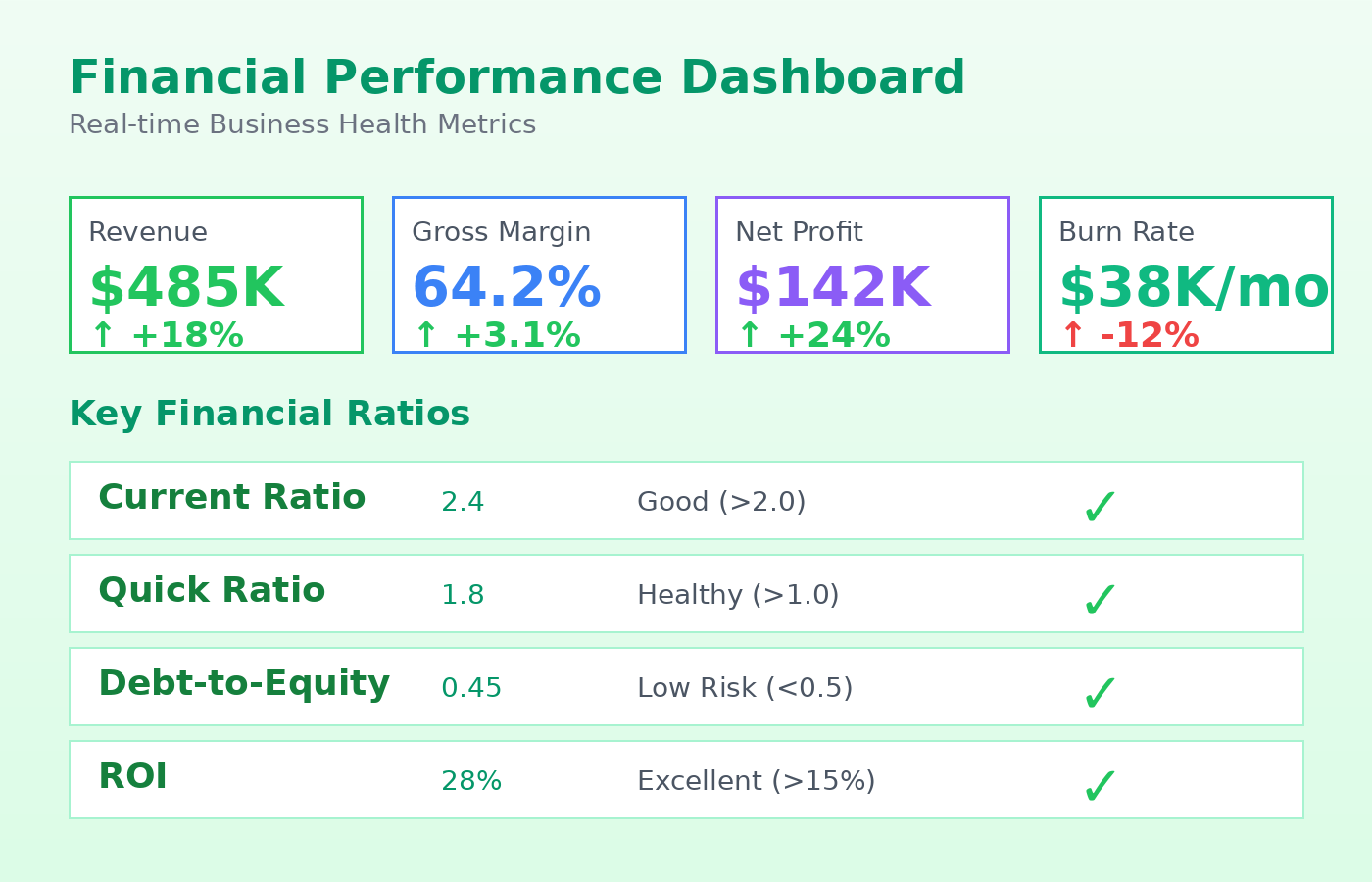Click the Debt-to-Equity green checkmark
1372x882 pixels.
1100,693
